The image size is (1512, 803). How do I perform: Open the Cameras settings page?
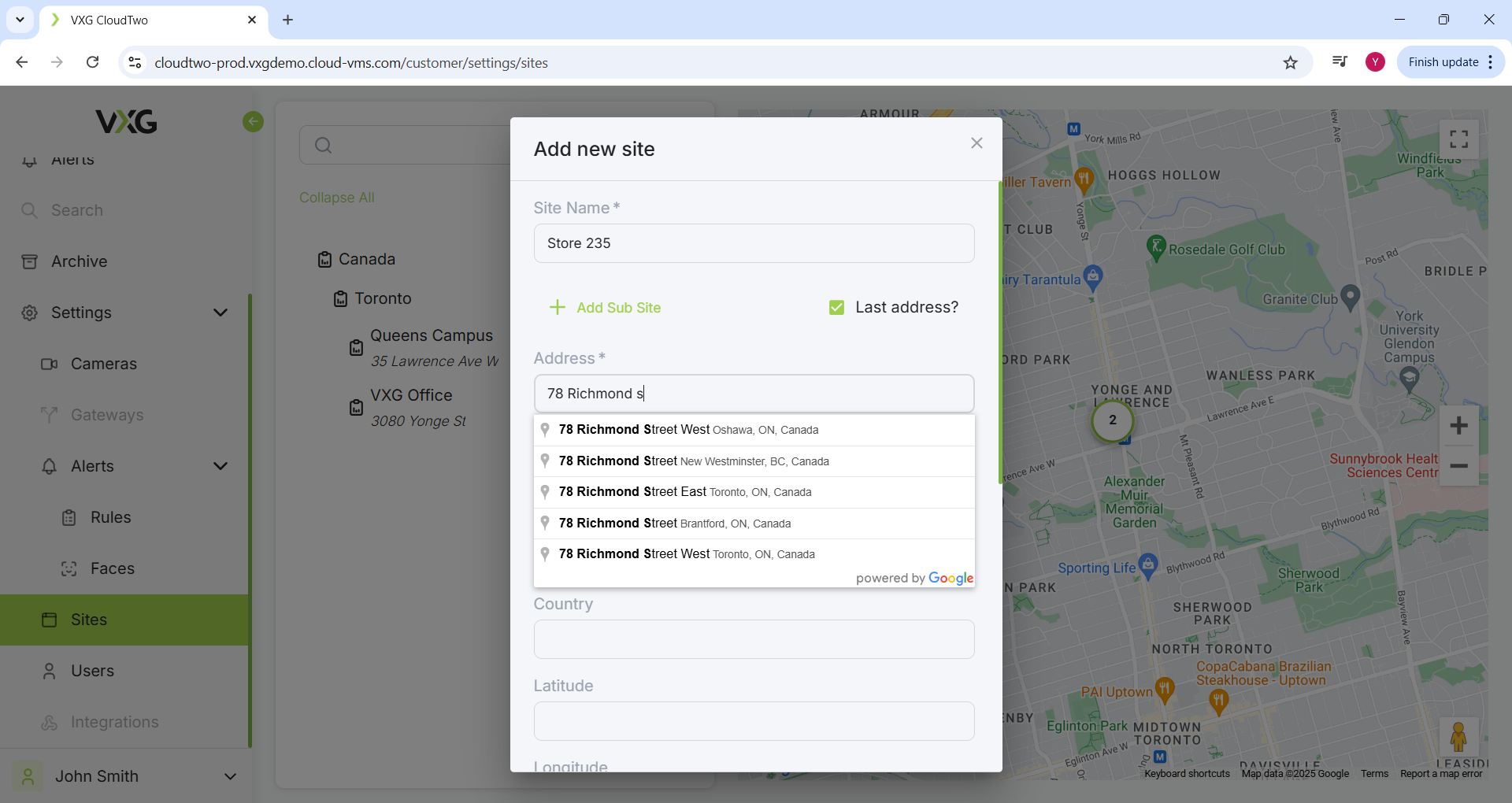click(103, 364)
